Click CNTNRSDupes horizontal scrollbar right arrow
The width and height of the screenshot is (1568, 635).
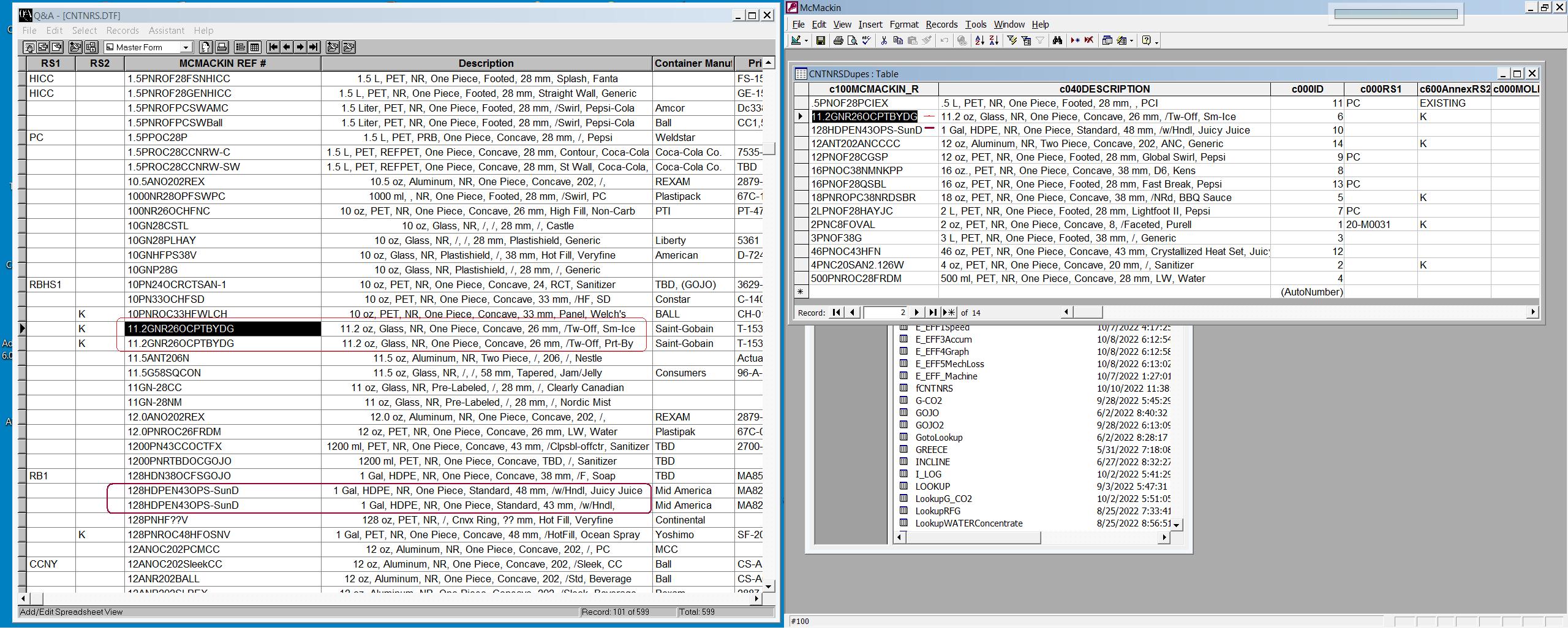pos(1533,312)
